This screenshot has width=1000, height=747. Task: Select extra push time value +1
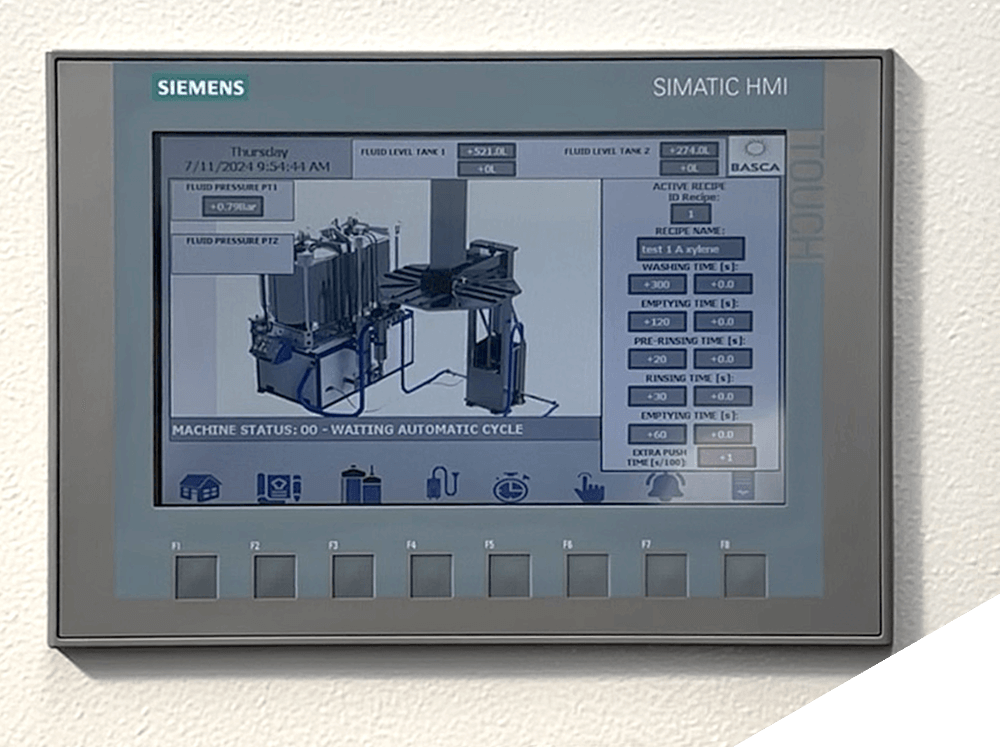coord(726,457)
